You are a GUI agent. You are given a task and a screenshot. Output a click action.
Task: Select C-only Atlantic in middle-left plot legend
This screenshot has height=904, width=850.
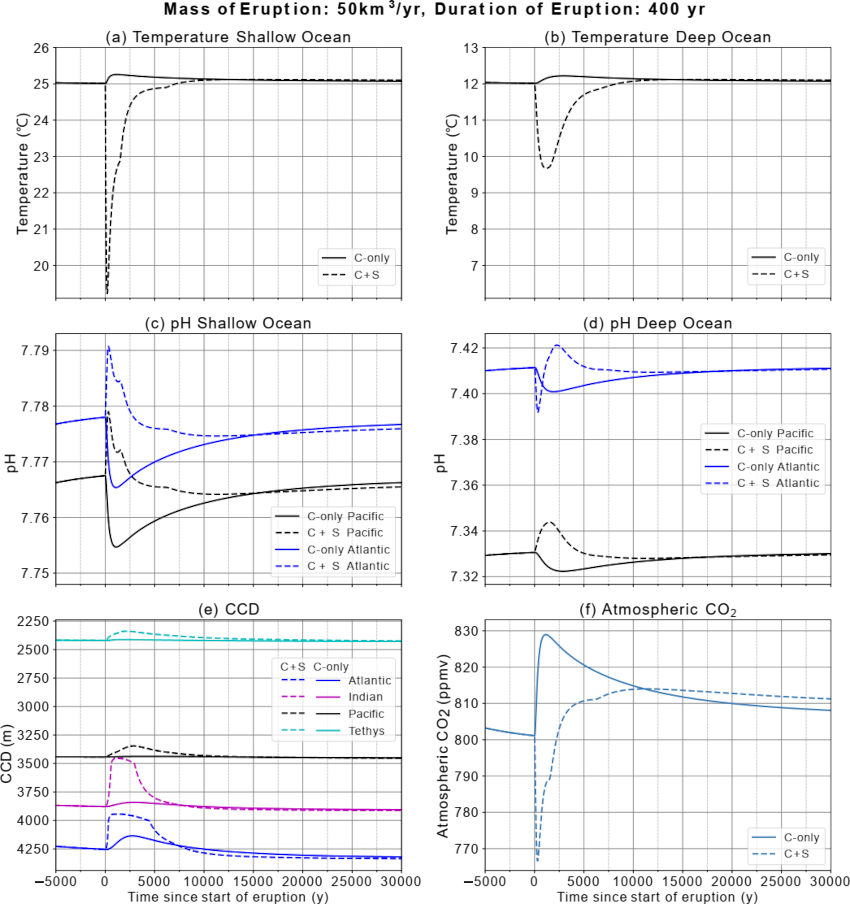pyautogui.click(x=347, y=550)
